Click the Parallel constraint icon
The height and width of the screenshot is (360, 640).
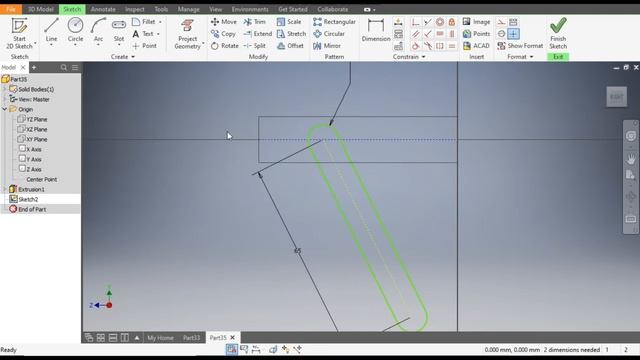(415, 34)
